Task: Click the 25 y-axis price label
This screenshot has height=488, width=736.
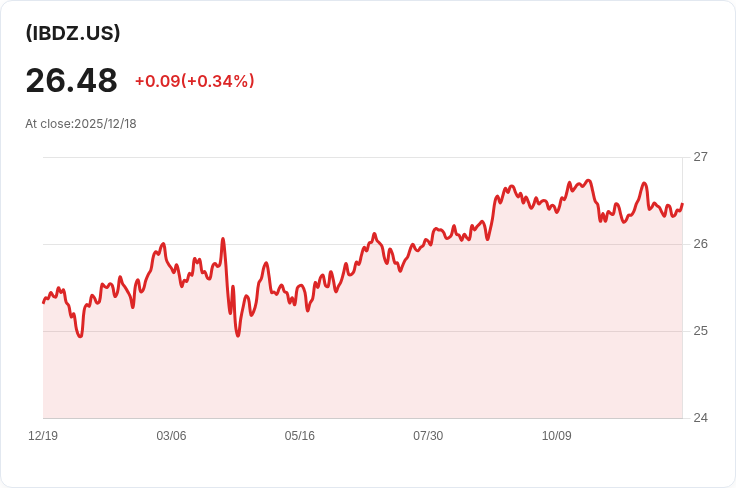Action: point(700,331)
